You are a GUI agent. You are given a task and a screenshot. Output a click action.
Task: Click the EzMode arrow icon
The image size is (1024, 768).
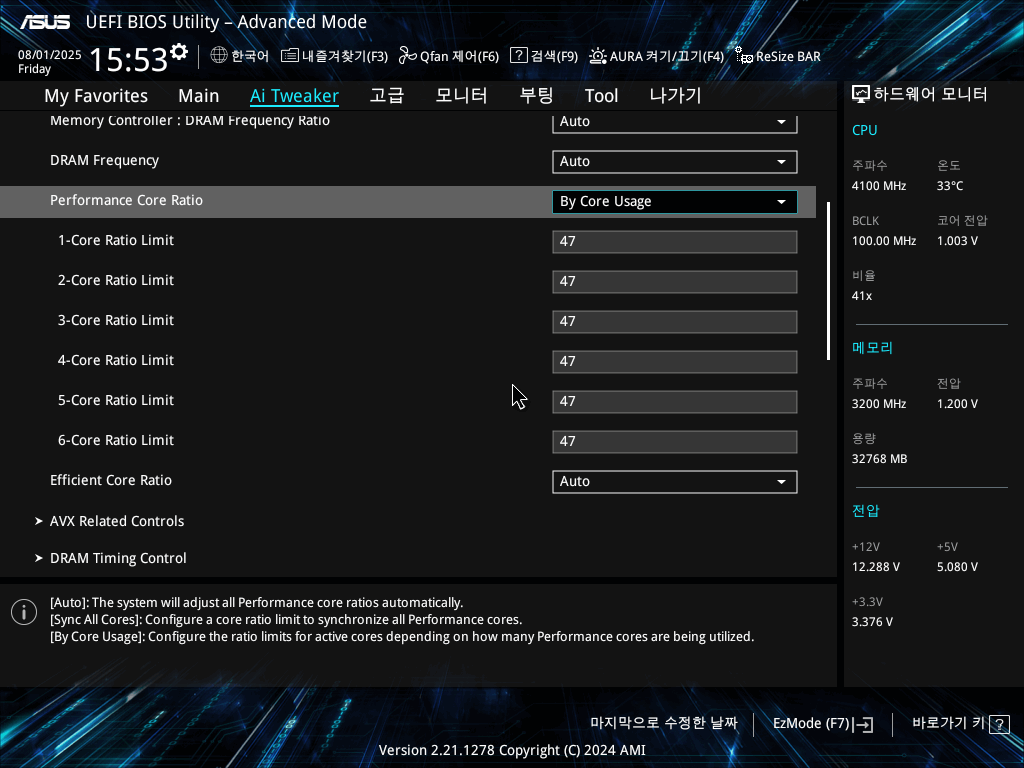tap(863, 724)
